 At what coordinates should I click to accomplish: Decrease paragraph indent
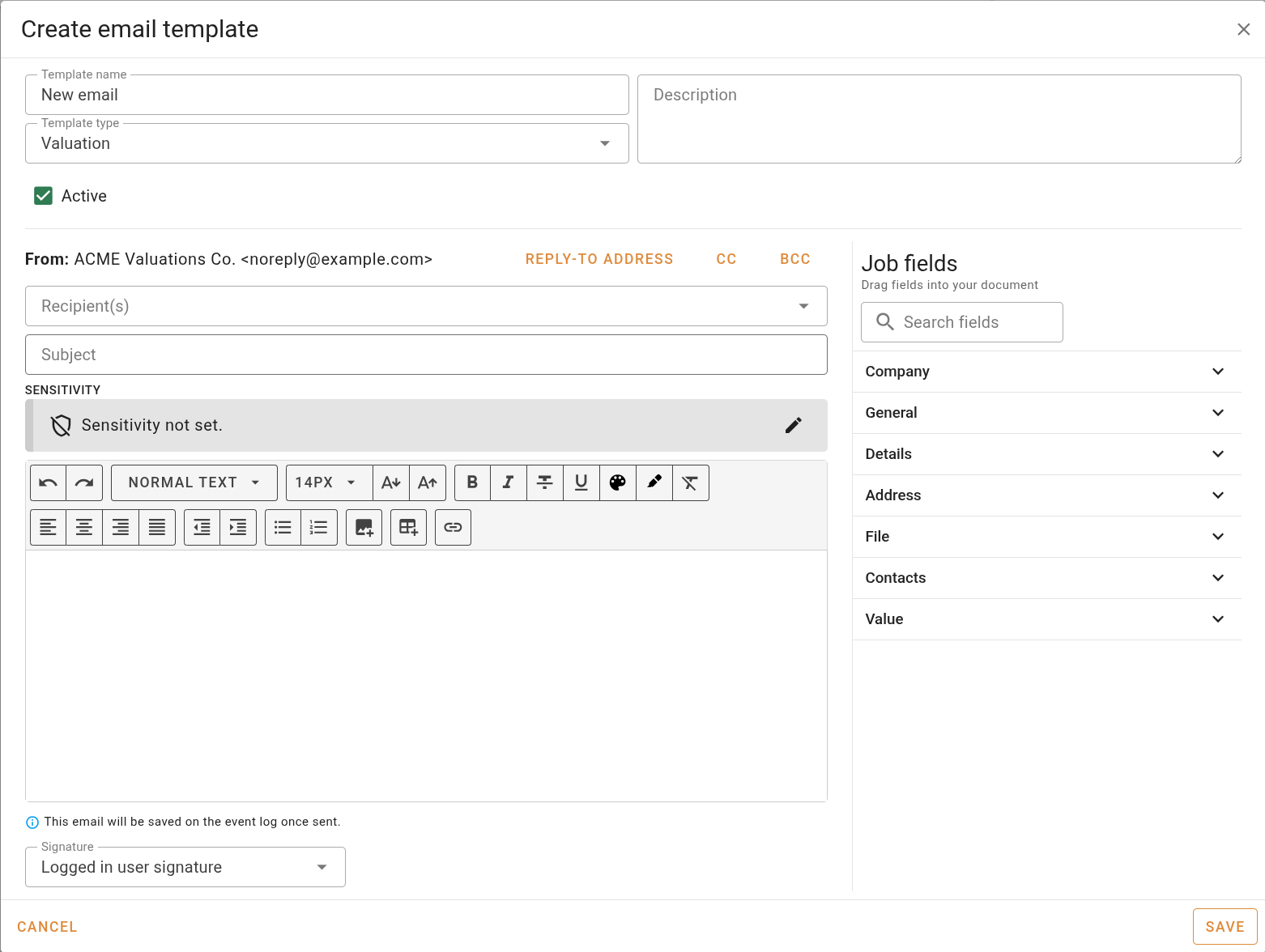click(x=202, y=527)
